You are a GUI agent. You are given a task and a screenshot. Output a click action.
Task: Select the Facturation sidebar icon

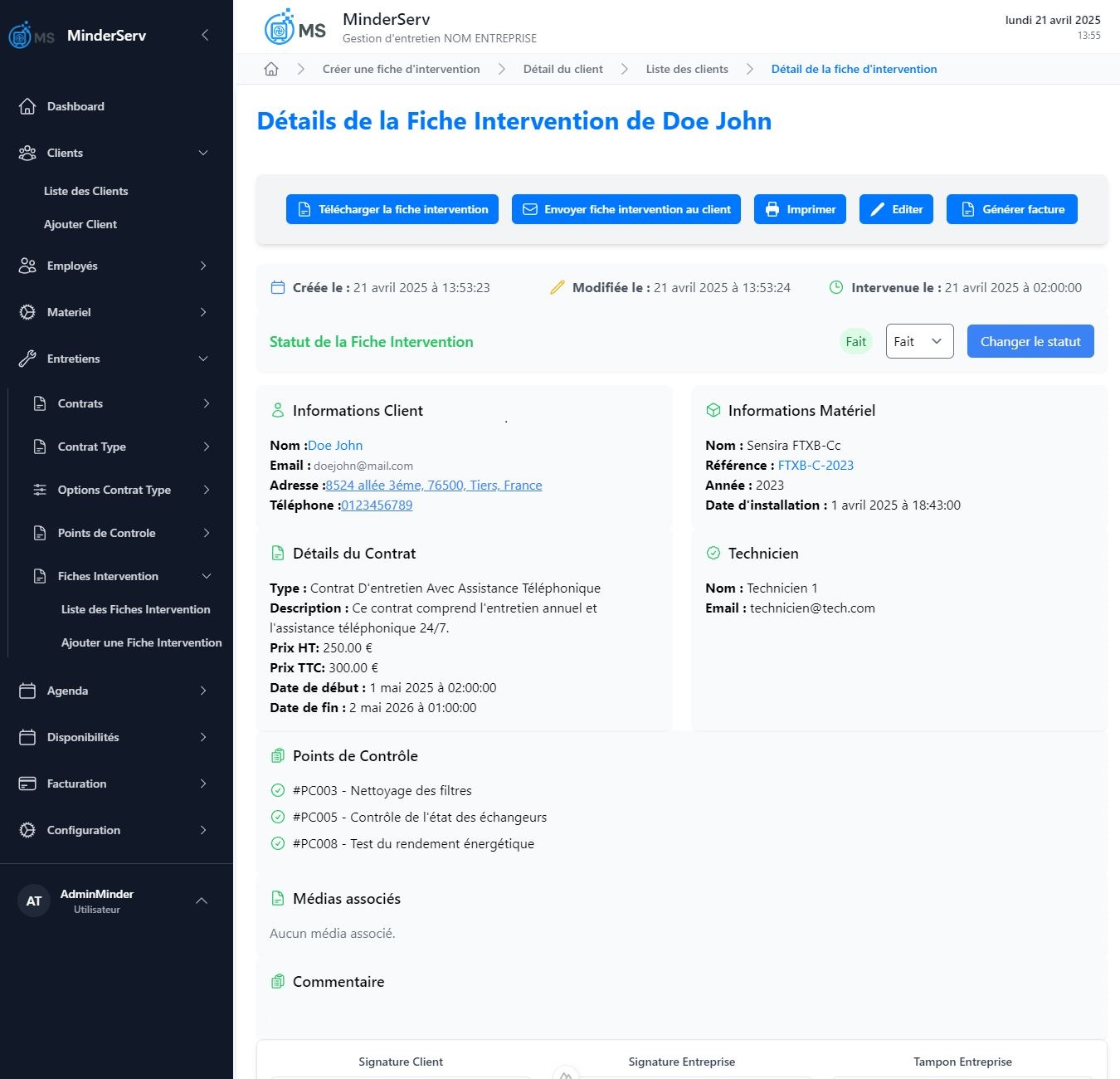coord(27,783)
